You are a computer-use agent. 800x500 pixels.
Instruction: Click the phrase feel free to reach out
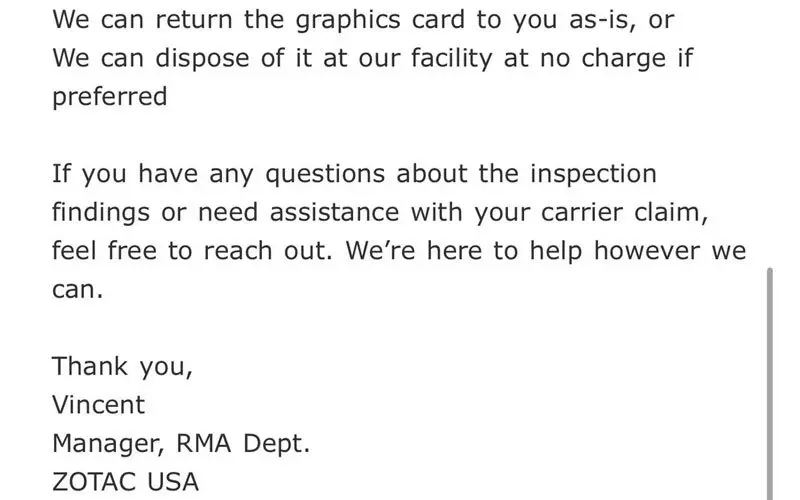coord(190,251)
